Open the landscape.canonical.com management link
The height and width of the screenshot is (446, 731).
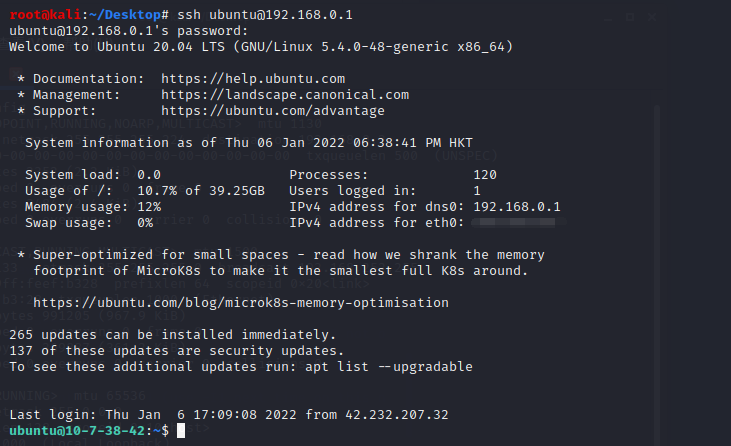[285, 95]
